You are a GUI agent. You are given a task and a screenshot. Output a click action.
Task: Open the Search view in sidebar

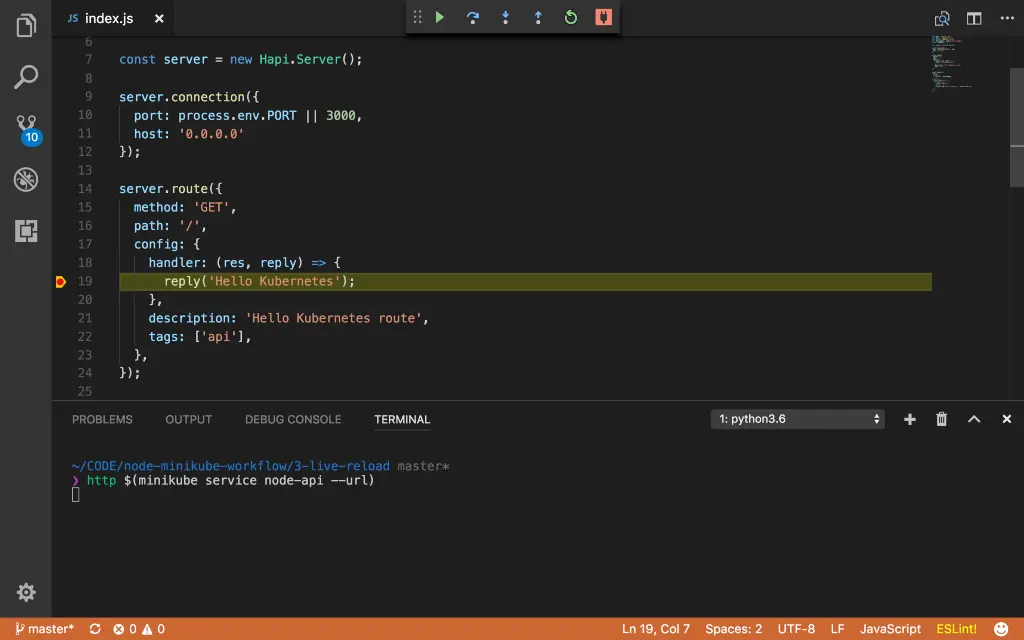pos(26,77)
